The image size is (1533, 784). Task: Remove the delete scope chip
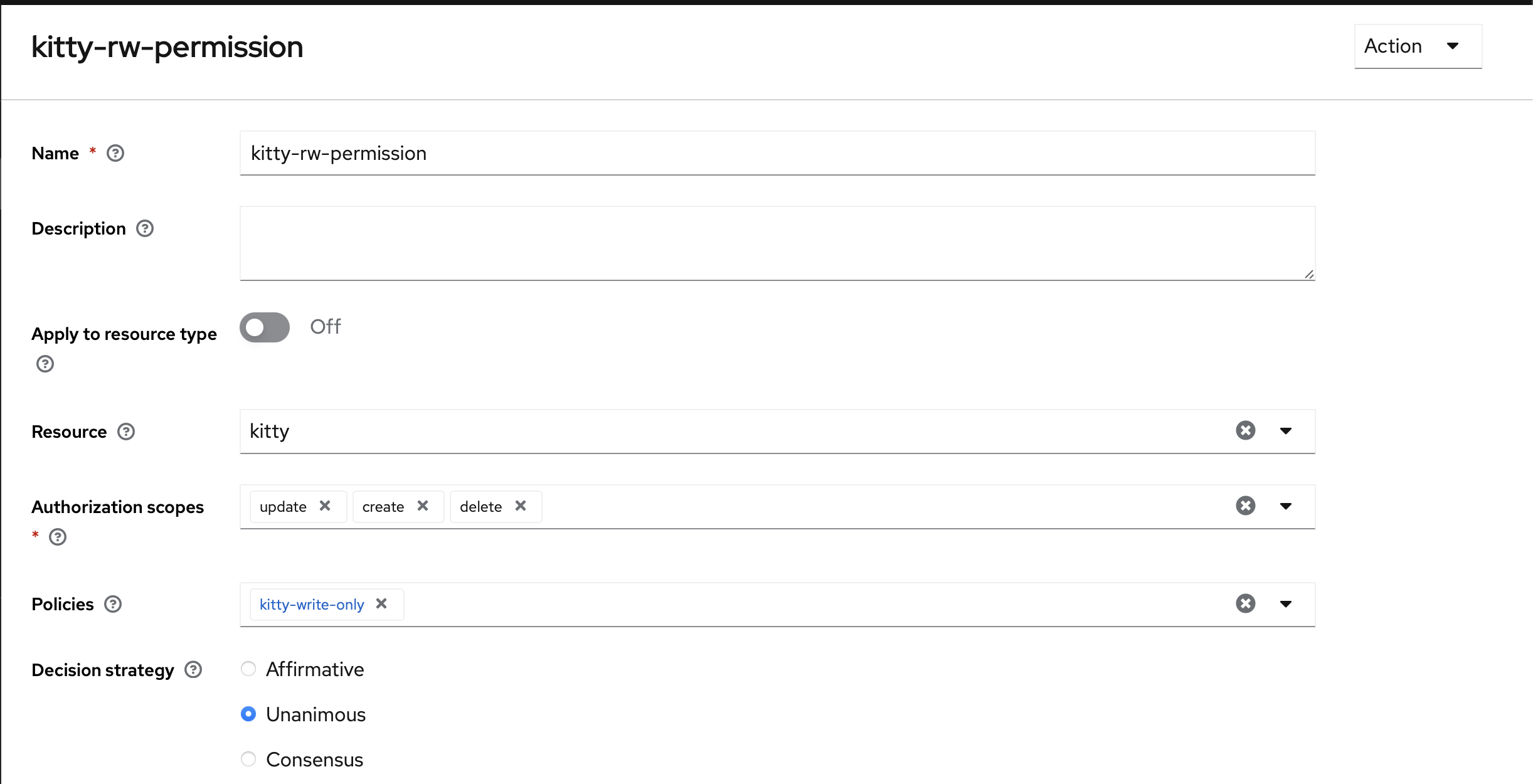pyautogui.click(x=521, y=506)
